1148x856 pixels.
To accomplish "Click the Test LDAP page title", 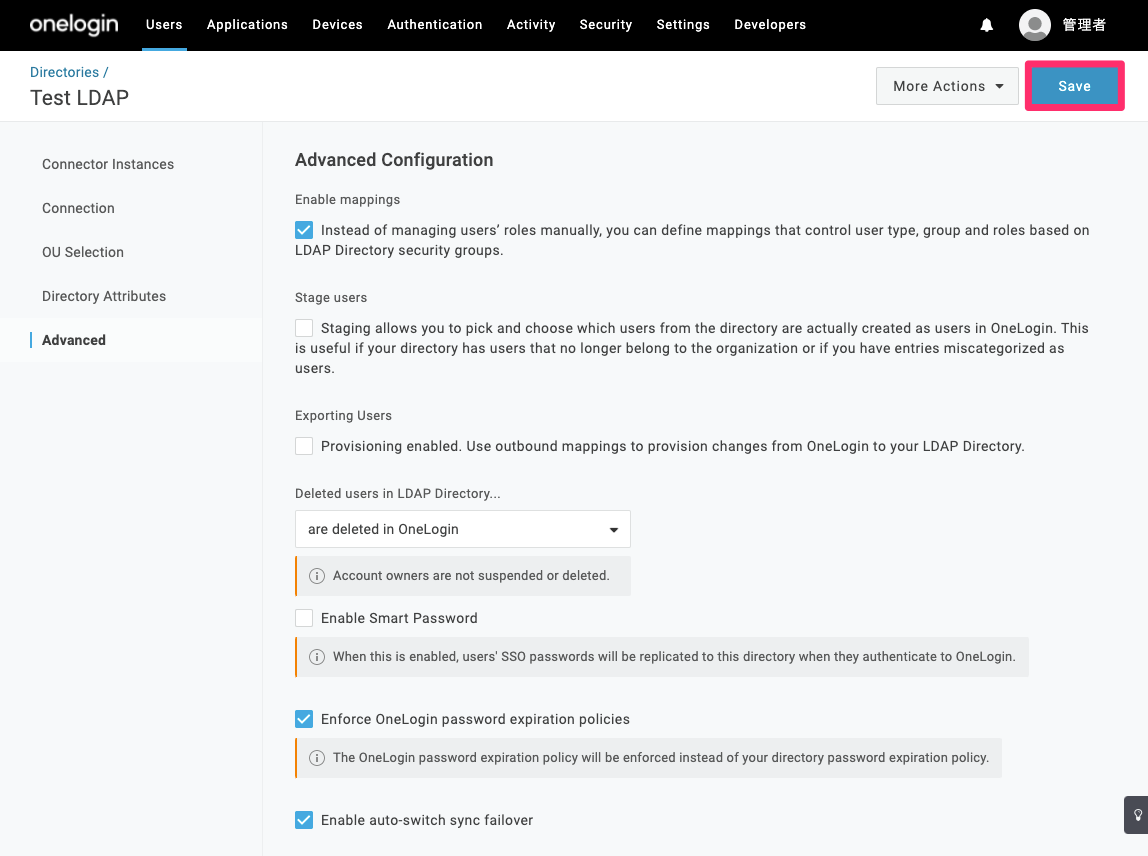I will (x=79, y=98).
